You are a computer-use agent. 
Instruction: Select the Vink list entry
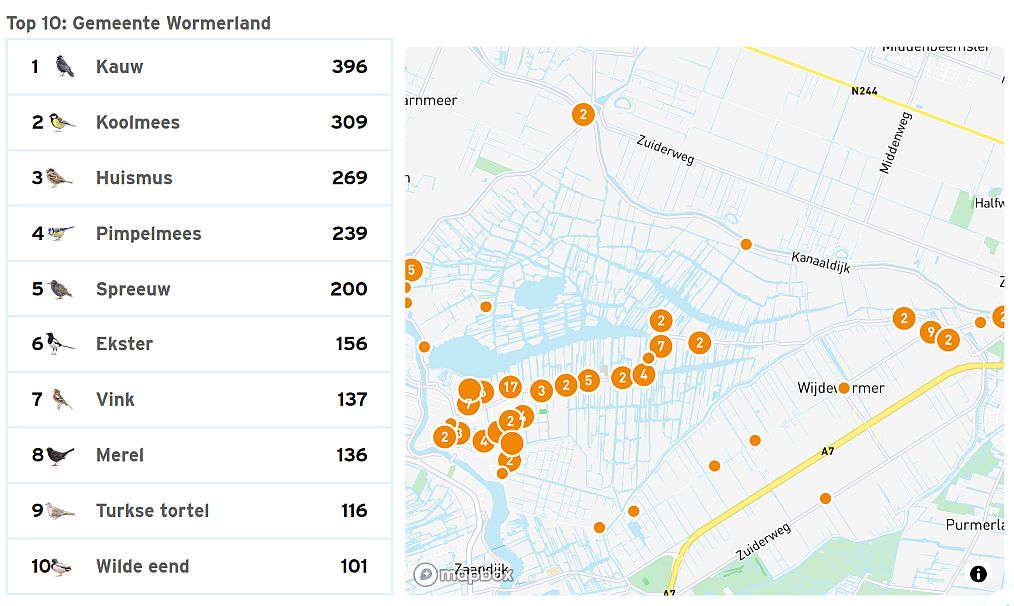coord(199,400)
